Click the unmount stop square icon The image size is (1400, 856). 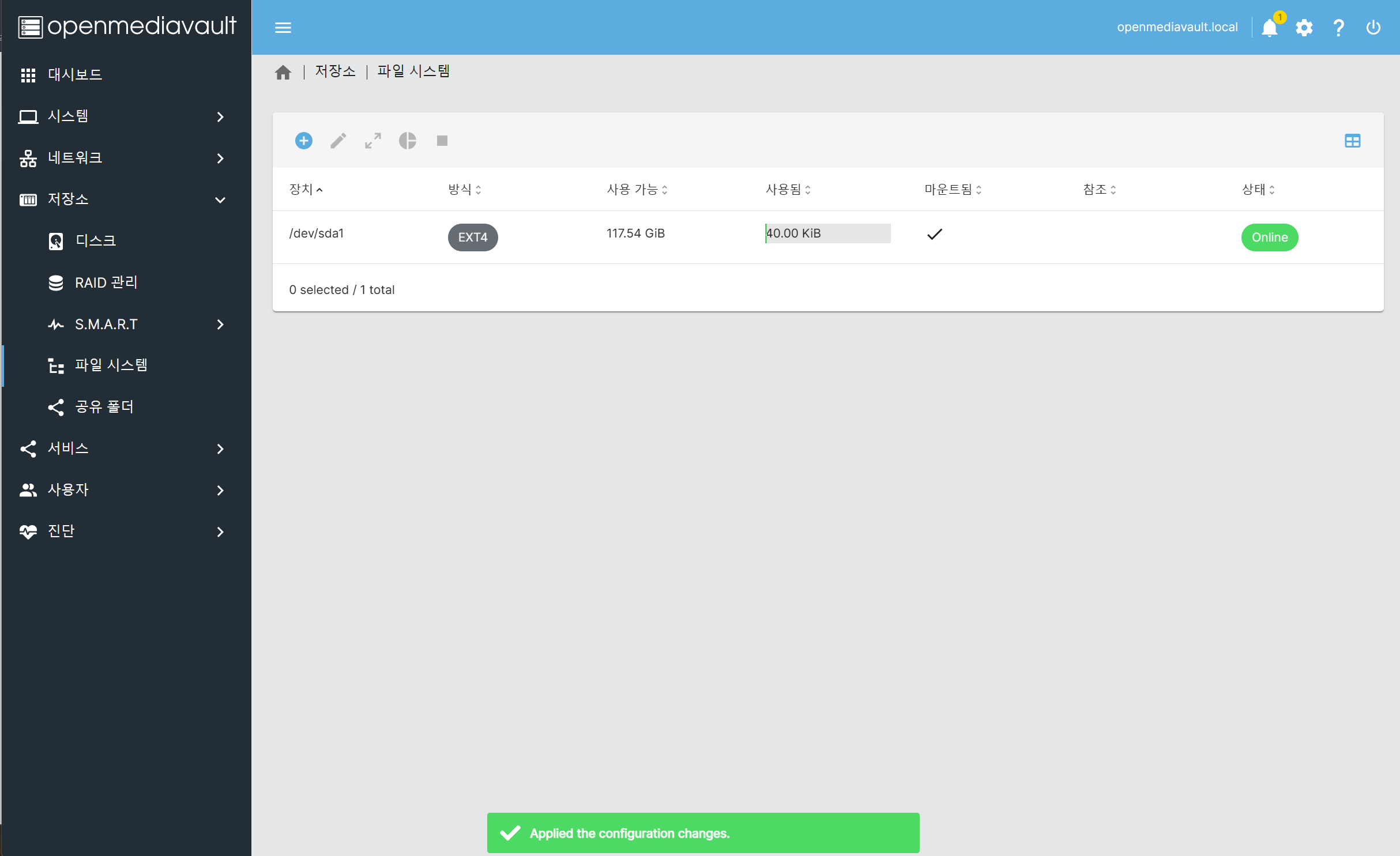coord(442,141)
